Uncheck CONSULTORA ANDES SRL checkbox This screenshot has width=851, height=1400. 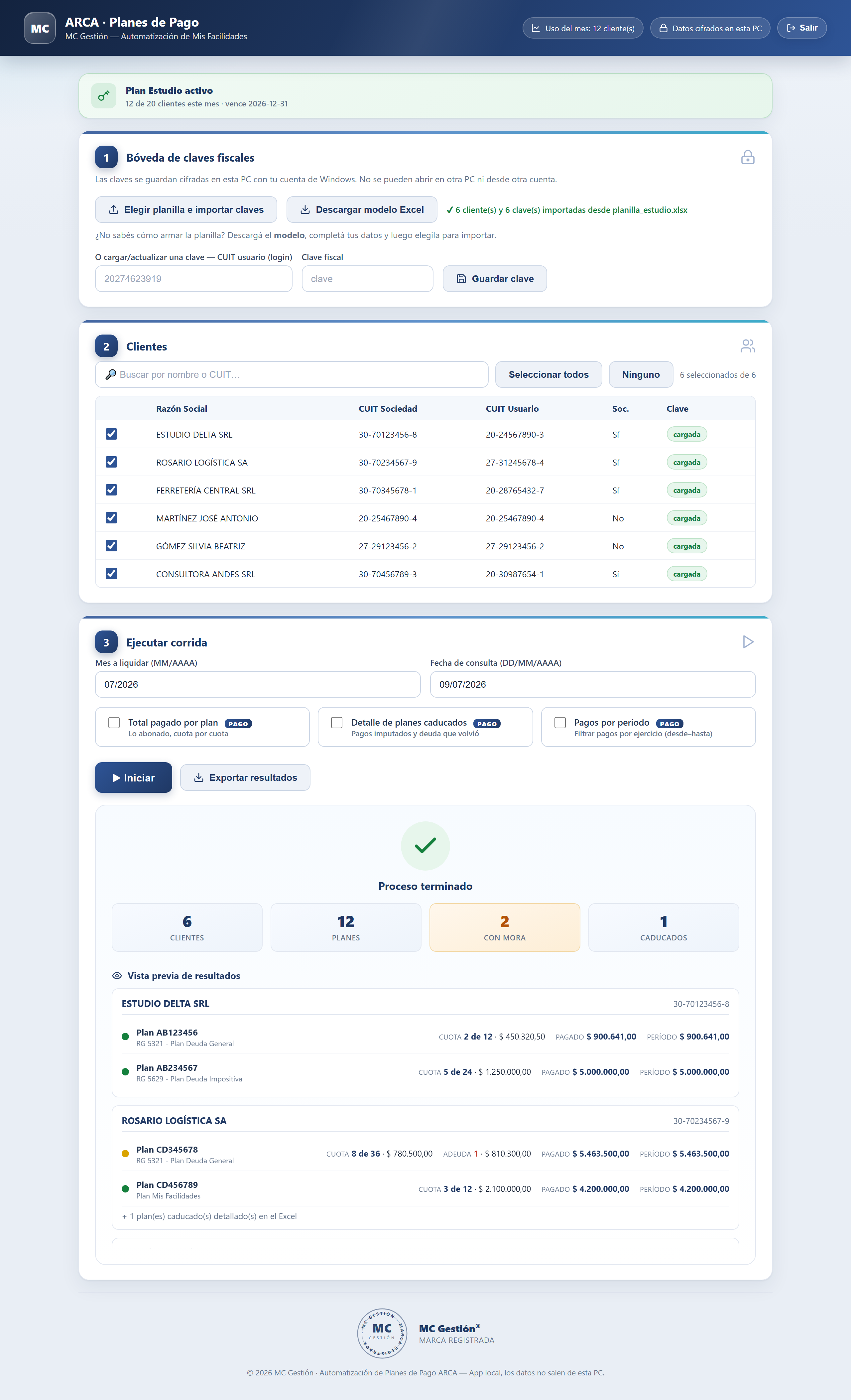click(111, 573)
